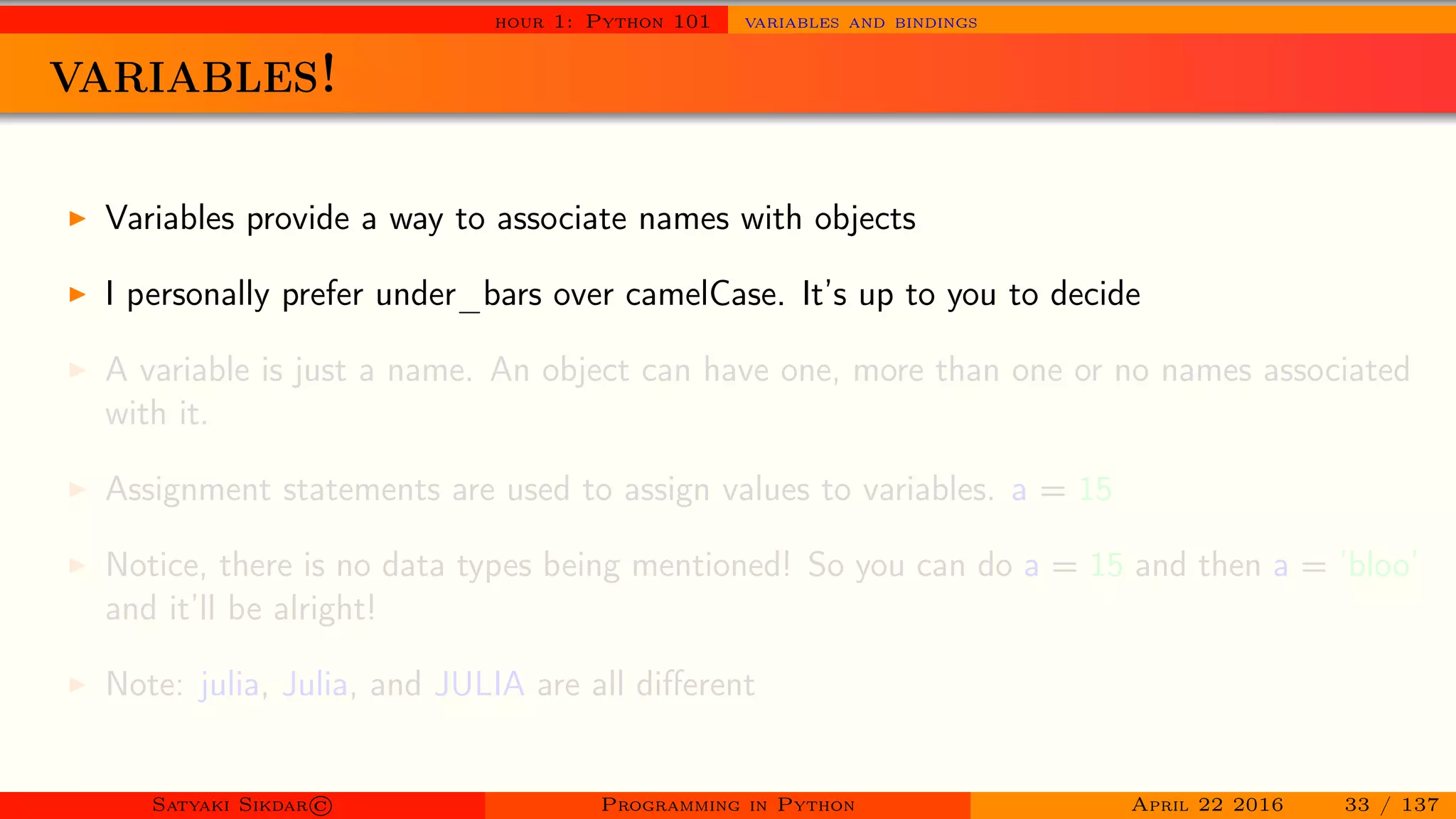
Task: Click the lowercase word 'julia' in the Note line
Action: click(229, 685)
